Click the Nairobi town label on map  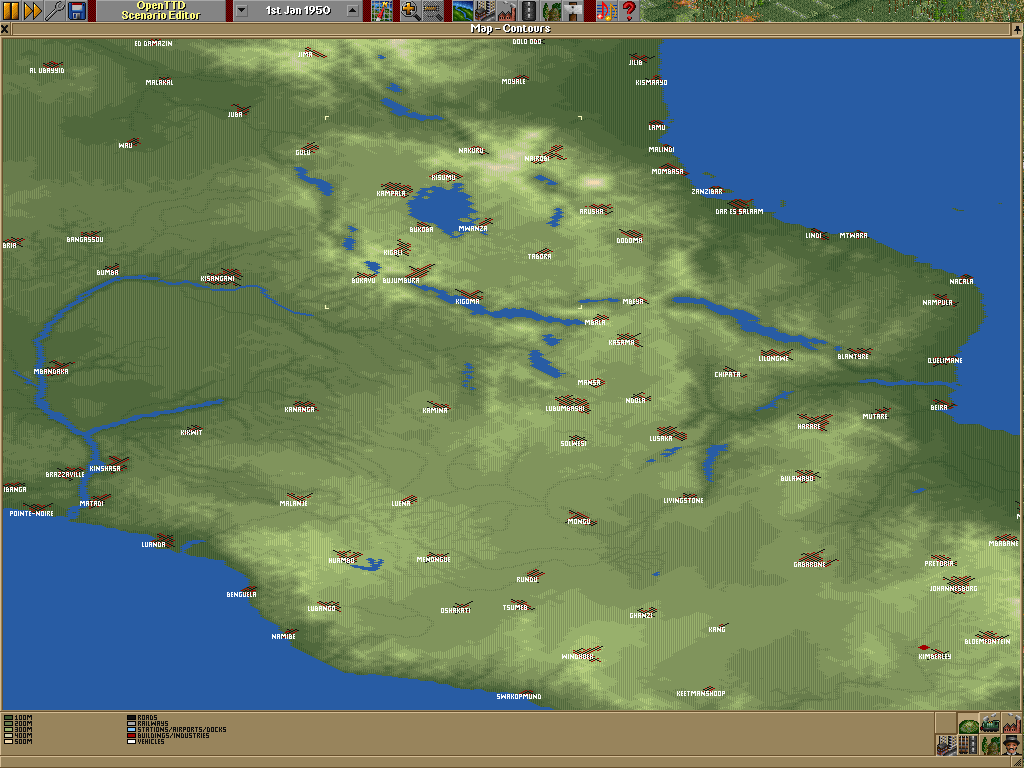coord(536,159)
